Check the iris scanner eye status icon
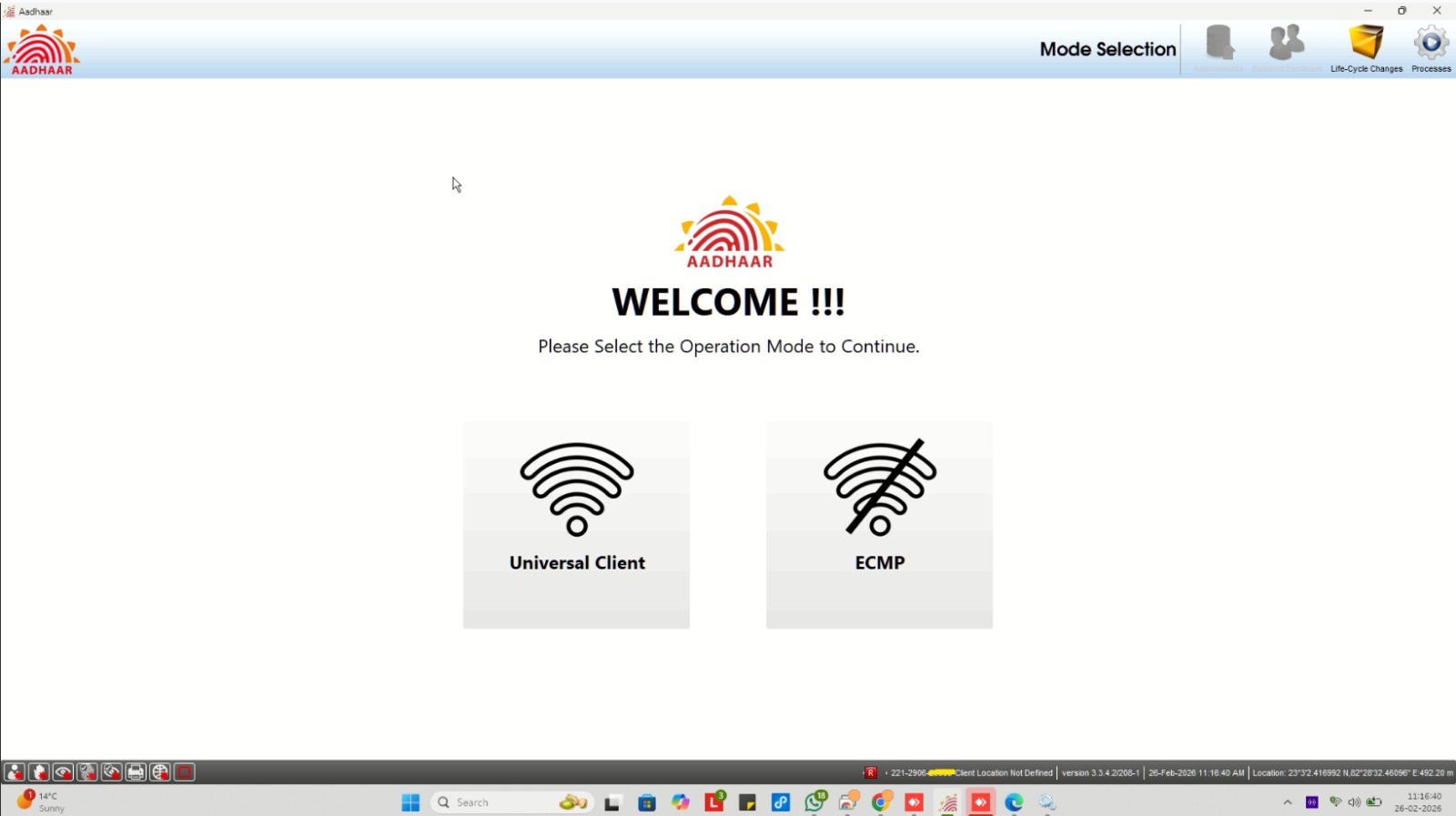 63,772
